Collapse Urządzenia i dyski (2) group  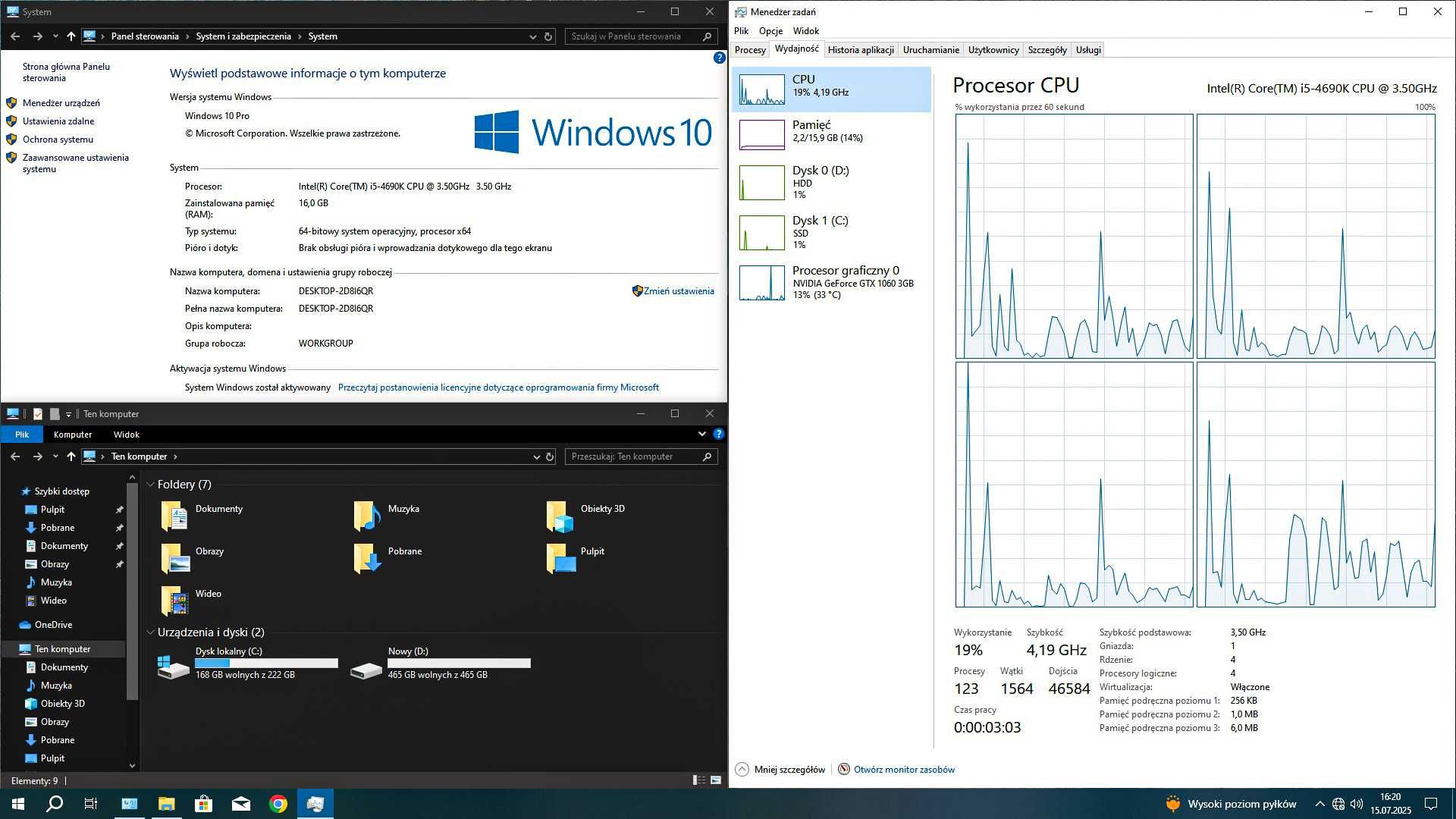pyautogui.click(x=150, y=632)
